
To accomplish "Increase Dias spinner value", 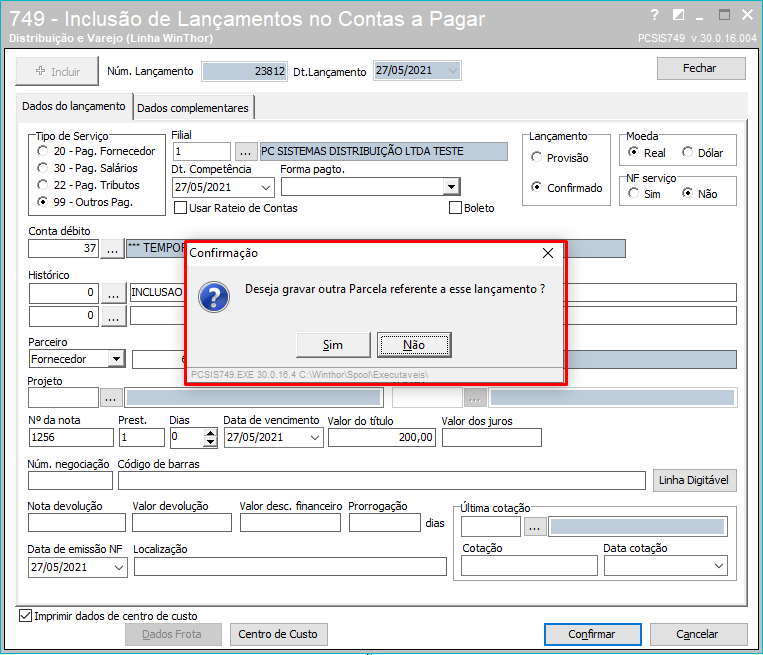I will tap(210, 433).
